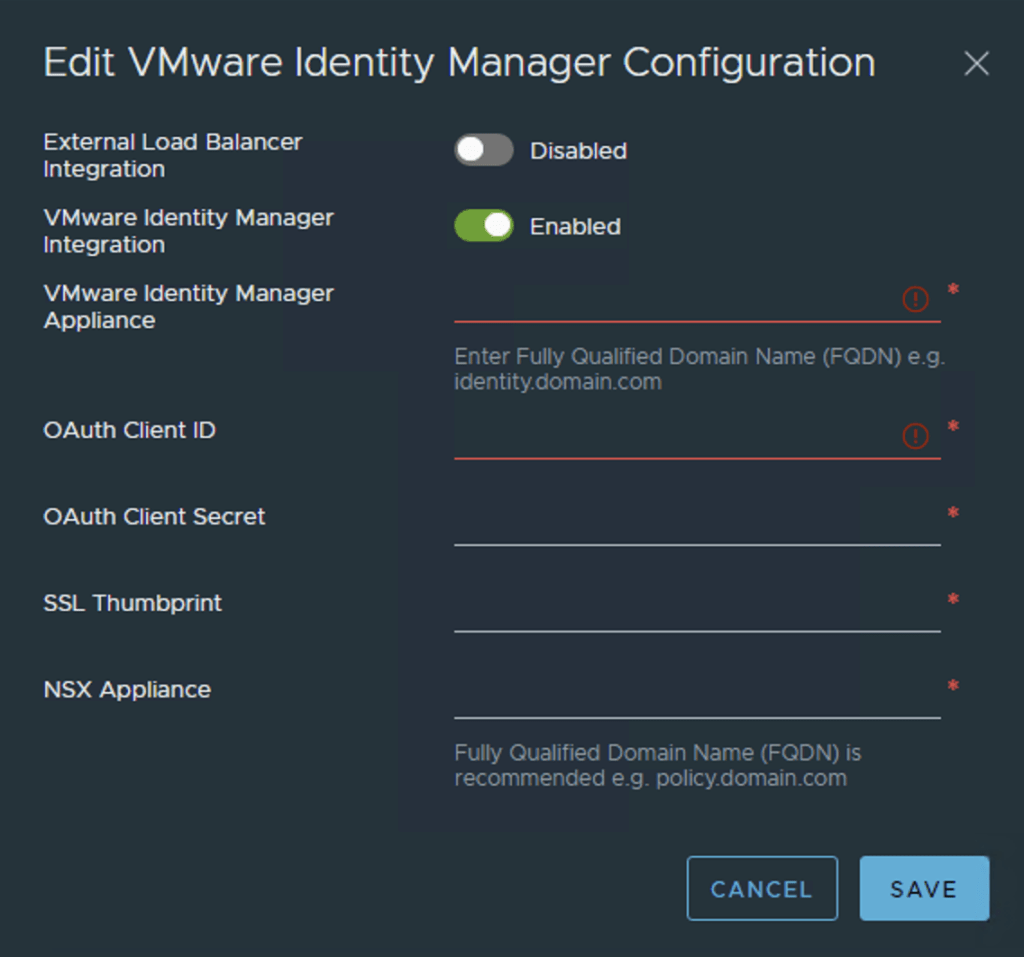Click the policy.domain.com hint text
The height and width of the screenshot is (957, 1024).
click(x=656, y=765)
